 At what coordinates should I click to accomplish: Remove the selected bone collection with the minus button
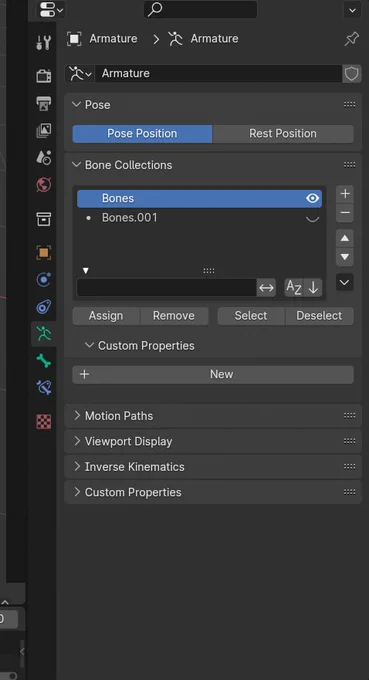(345, 213)
